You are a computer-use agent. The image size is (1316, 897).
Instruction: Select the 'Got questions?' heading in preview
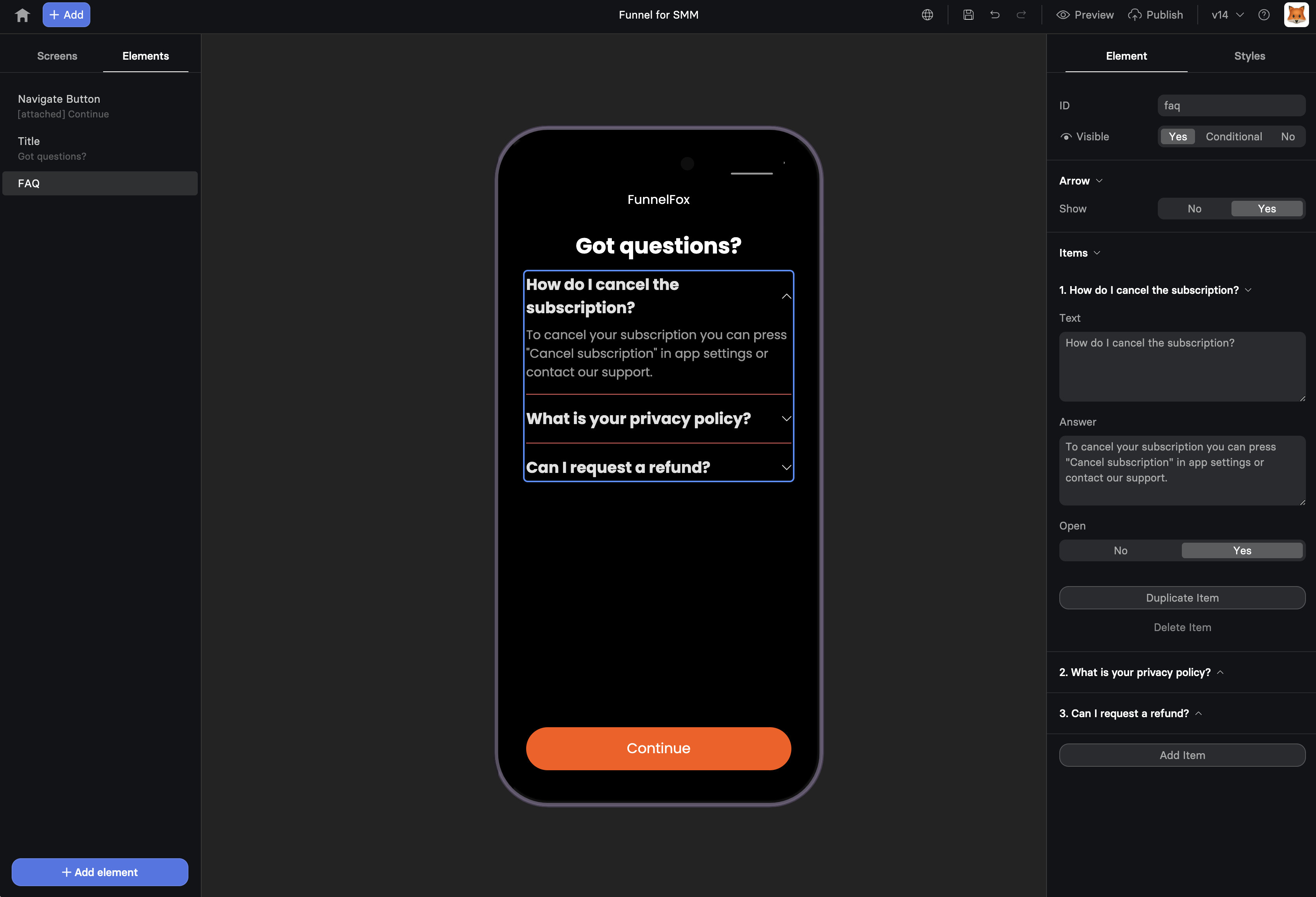click(x=658, y=246)
